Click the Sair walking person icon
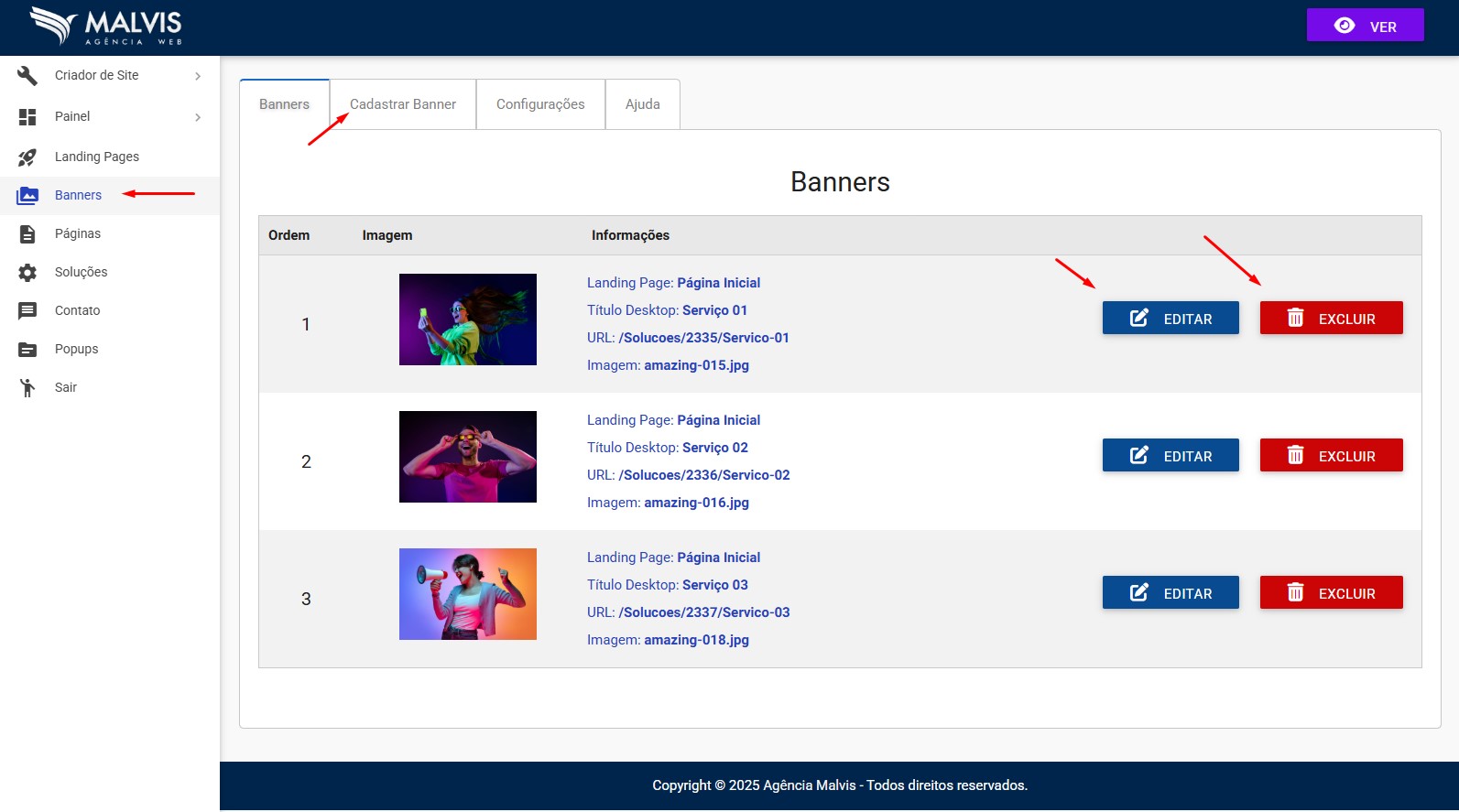Image resolution: width=1459 pixels, height=812 pixels. pos(27,388)
